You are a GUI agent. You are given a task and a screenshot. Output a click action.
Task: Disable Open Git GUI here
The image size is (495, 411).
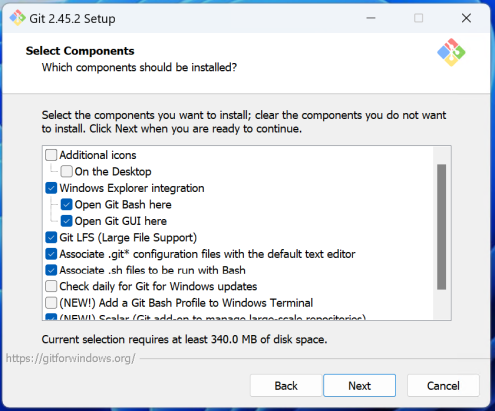tap(66, 221)
